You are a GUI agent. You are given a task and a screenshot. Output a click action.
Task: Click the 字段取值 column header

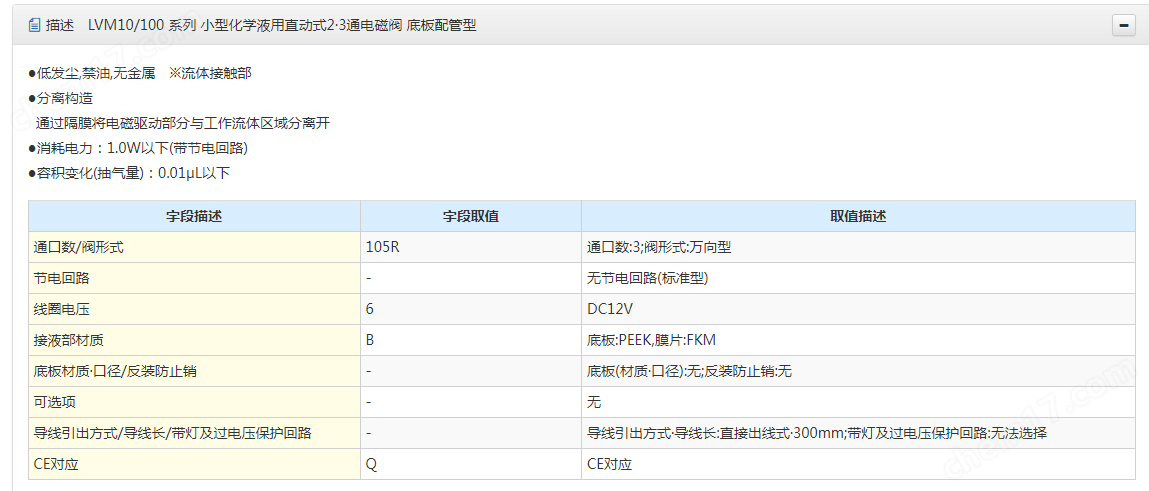(471, 216)
